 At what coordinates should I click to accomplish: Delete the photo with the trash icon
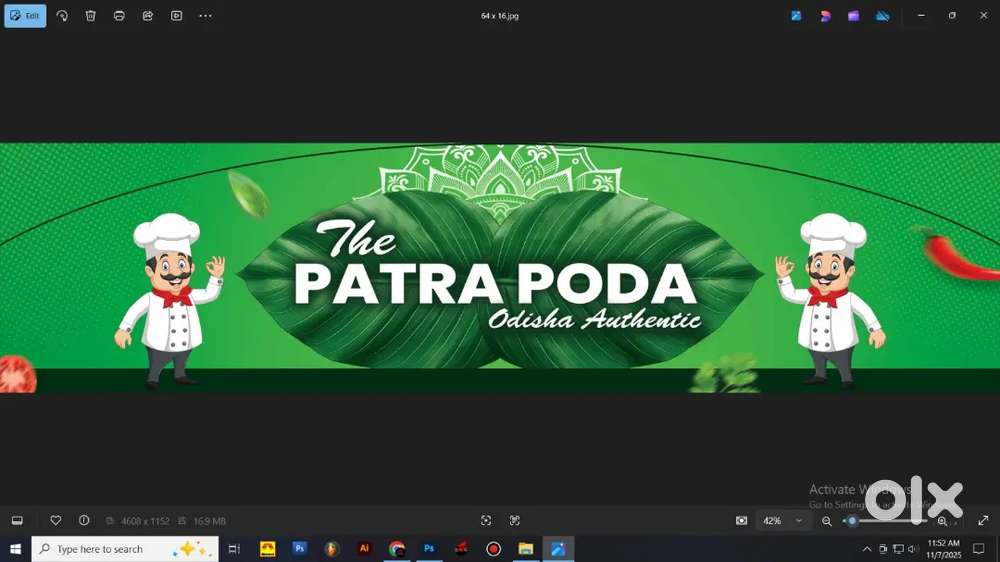click(91, 16)
